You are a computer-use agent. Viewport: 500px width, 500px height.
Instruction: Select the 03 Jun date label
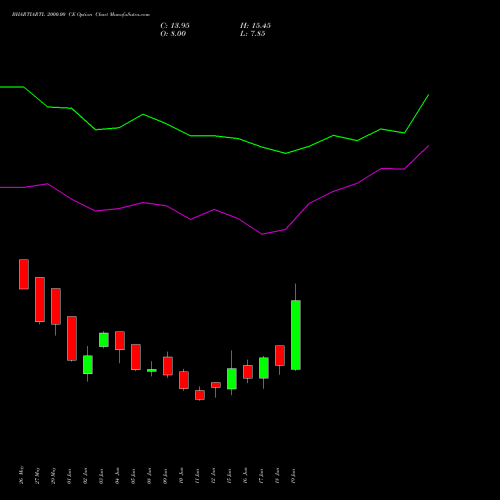click(x=102, y=476)
